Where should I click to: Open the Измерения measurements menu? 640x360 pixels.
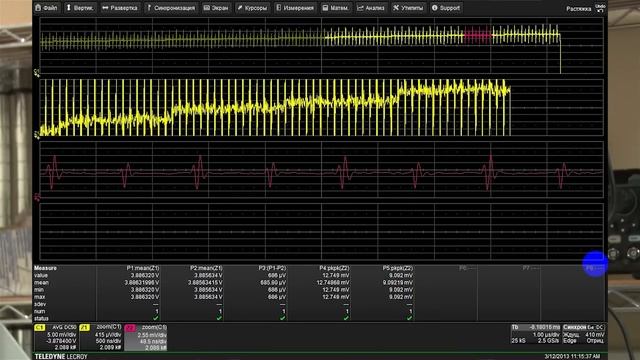pyautogui.click(x=295, y=8)
